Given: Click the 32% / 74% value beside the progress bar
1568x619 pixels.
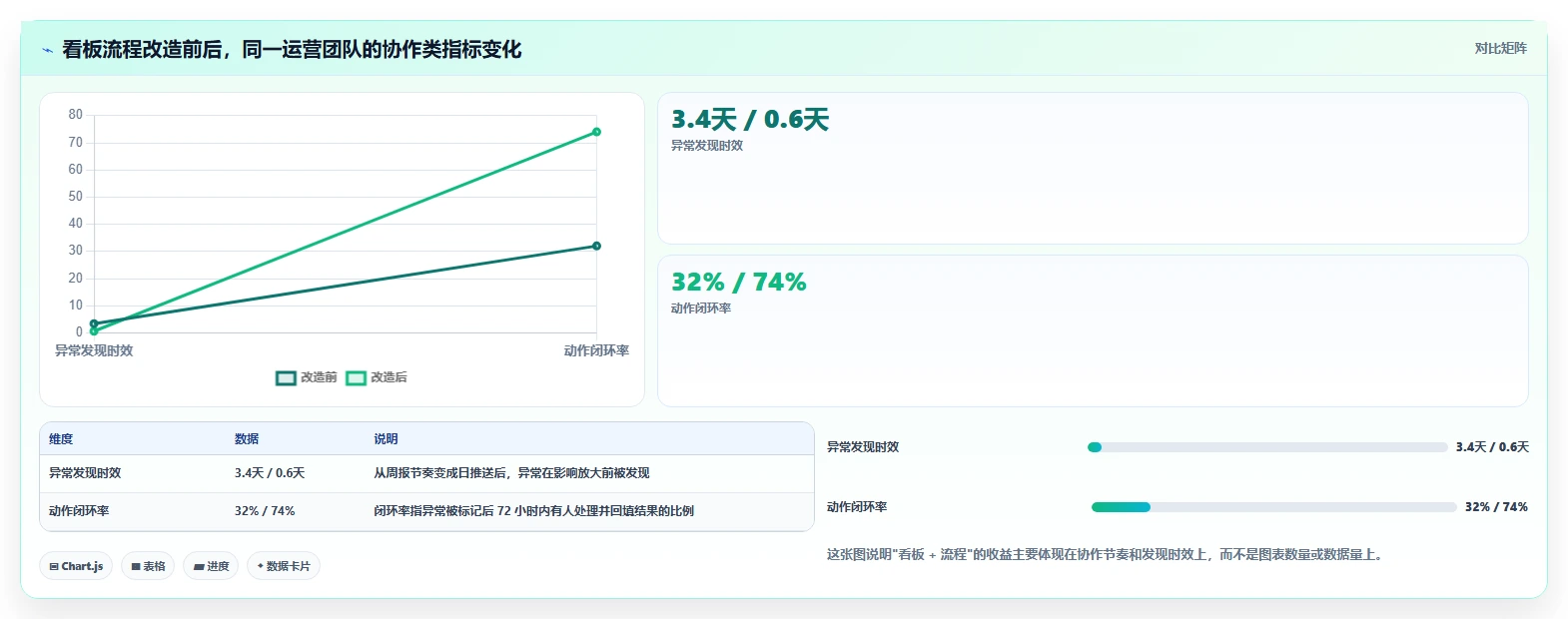Looking at the screenshot, I should pyautogui.click(x=1496, y=507).
